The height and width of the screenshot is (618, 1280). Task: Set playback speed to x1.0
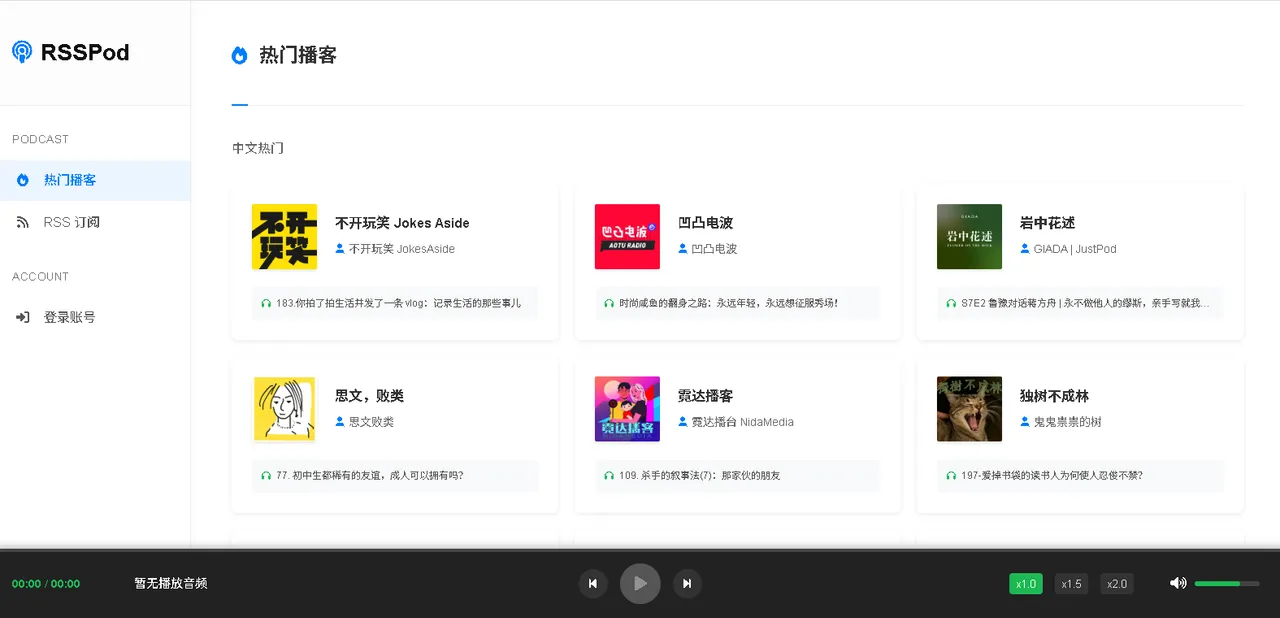(1026, 584)
